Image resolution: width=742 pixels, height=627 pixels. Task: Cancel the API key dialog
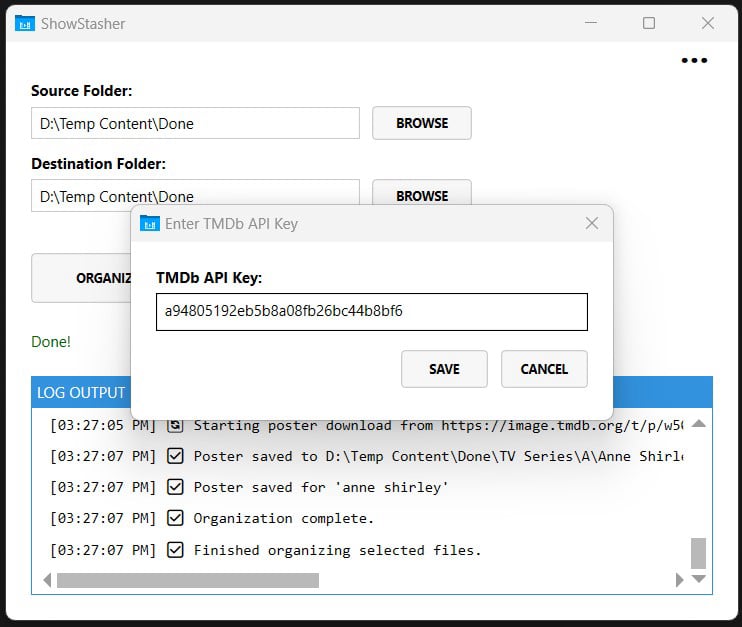[x=544, y=369]
